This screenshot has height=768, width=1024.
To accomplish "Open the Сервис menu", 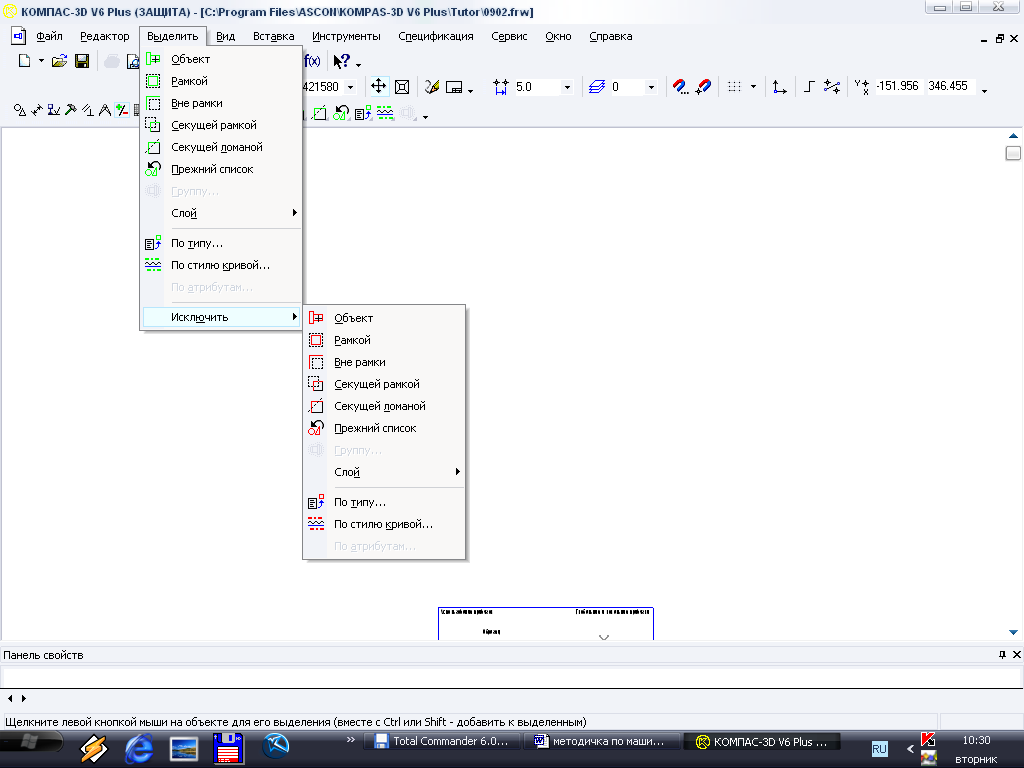I will [509, 37].
